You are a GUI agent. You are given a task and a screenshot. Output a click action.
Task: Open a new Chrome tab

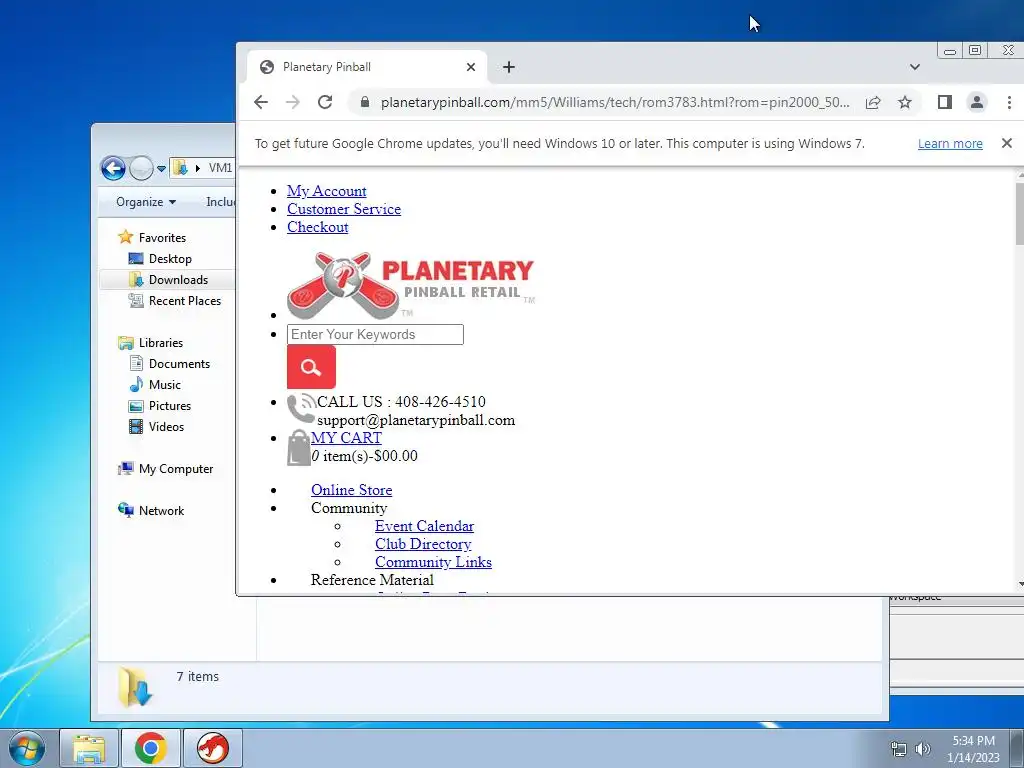pos(509,67)
